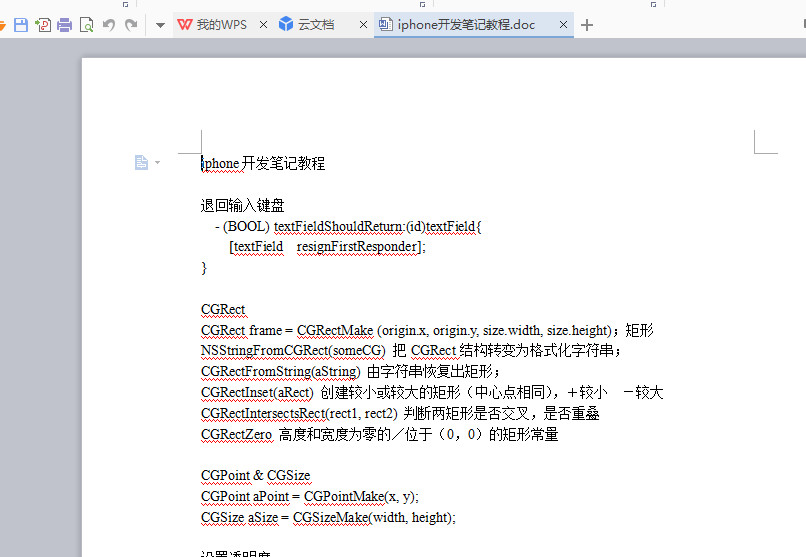Click the resignFirstResponder line
The image size is (806, 557).
click(x=327, y=247)
